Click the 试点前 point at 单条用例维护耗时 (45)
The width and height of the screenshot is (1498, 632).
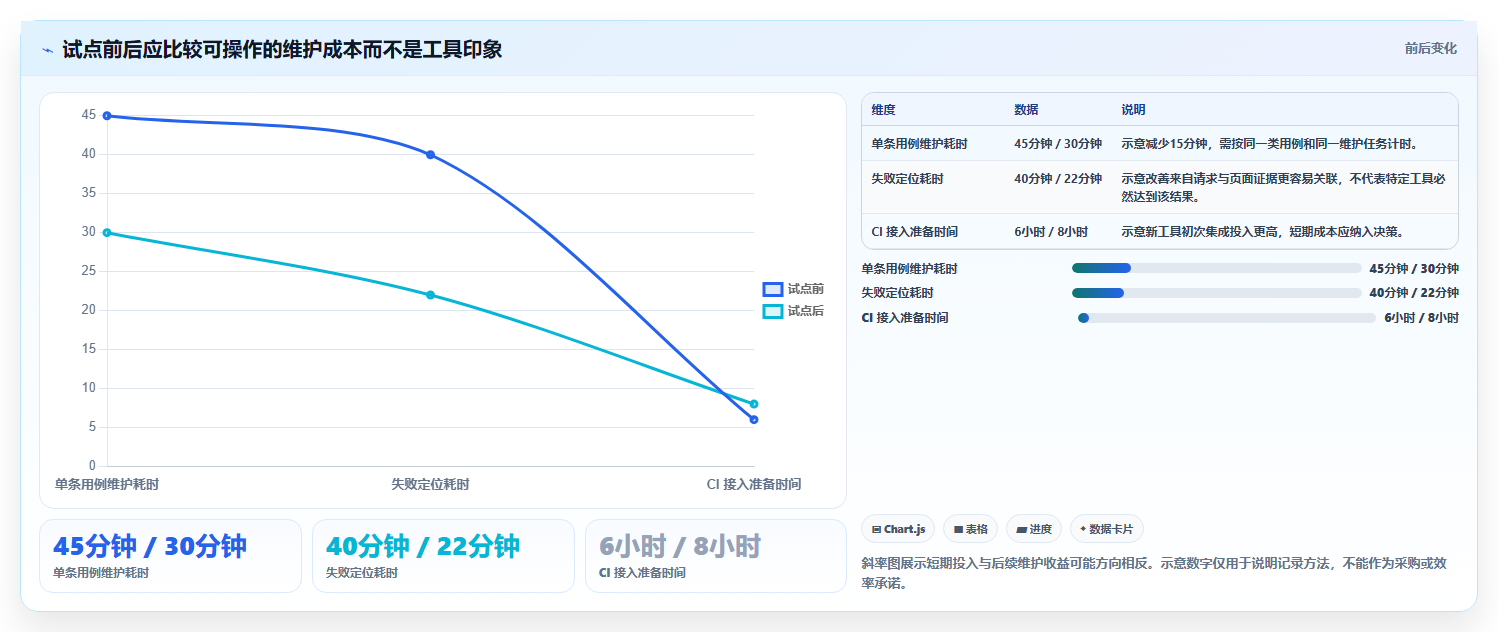(x=107, y=116)
